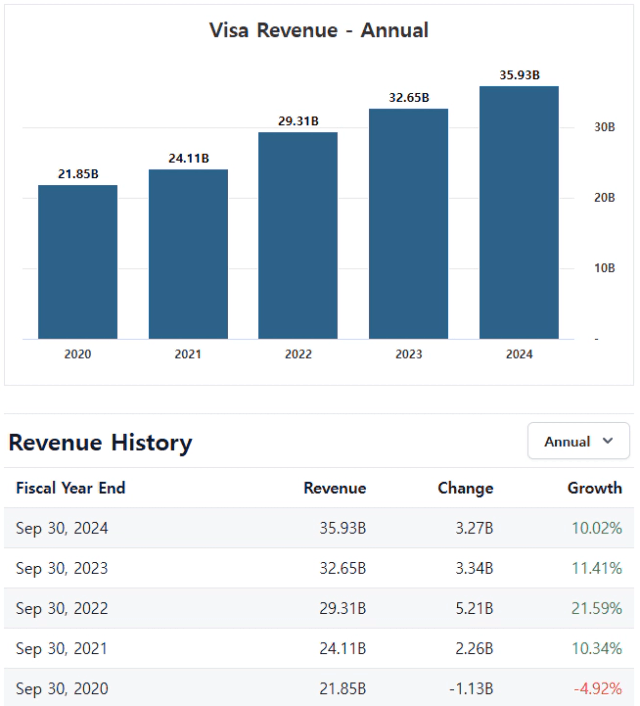Click the Revenue History heading
Screen dimensions: 640x706
click(100, 443)
